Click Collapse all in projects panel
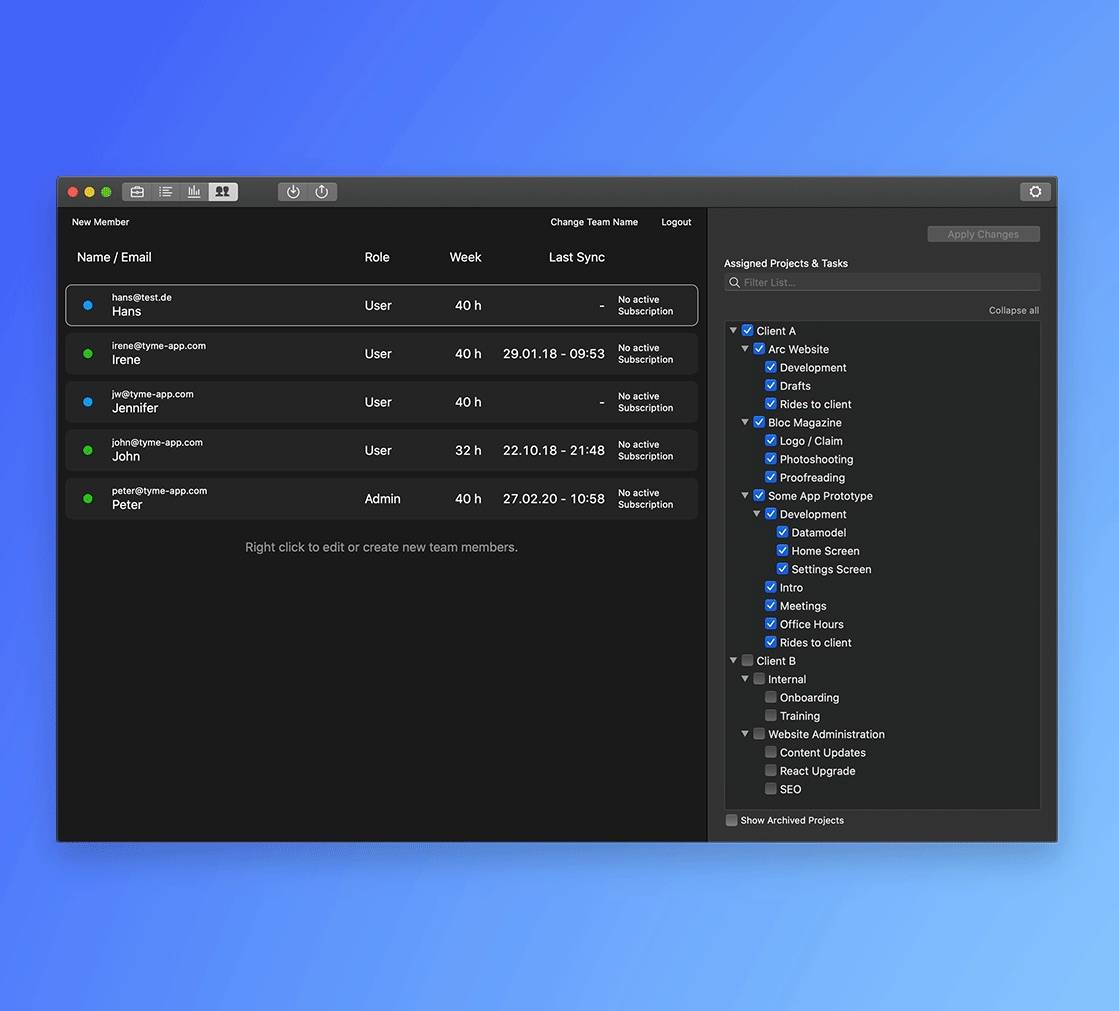 click(x=1013, y=310)
